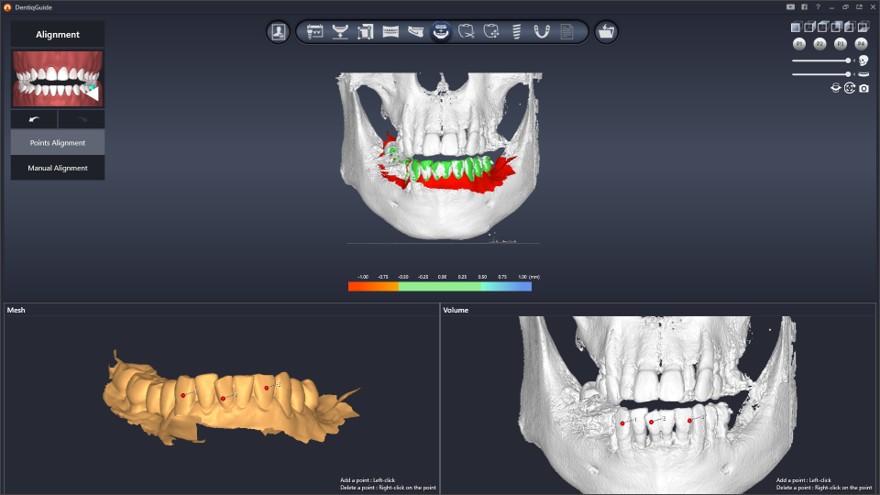
Task: Take a screenshot with camera icon
Action: pos(864,88)
